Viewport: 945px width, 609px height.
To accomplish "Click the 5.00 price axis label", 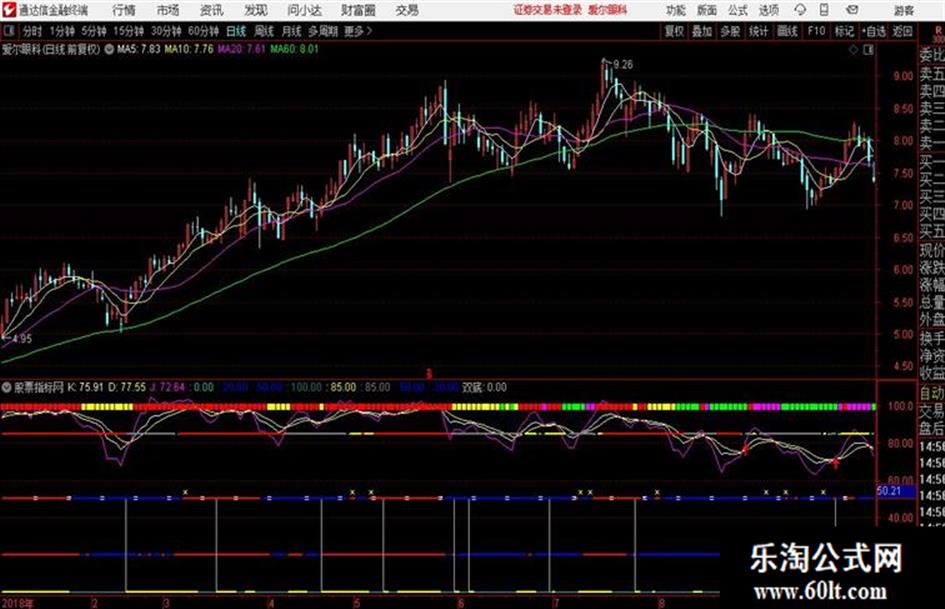I will (x=903, y=335).
